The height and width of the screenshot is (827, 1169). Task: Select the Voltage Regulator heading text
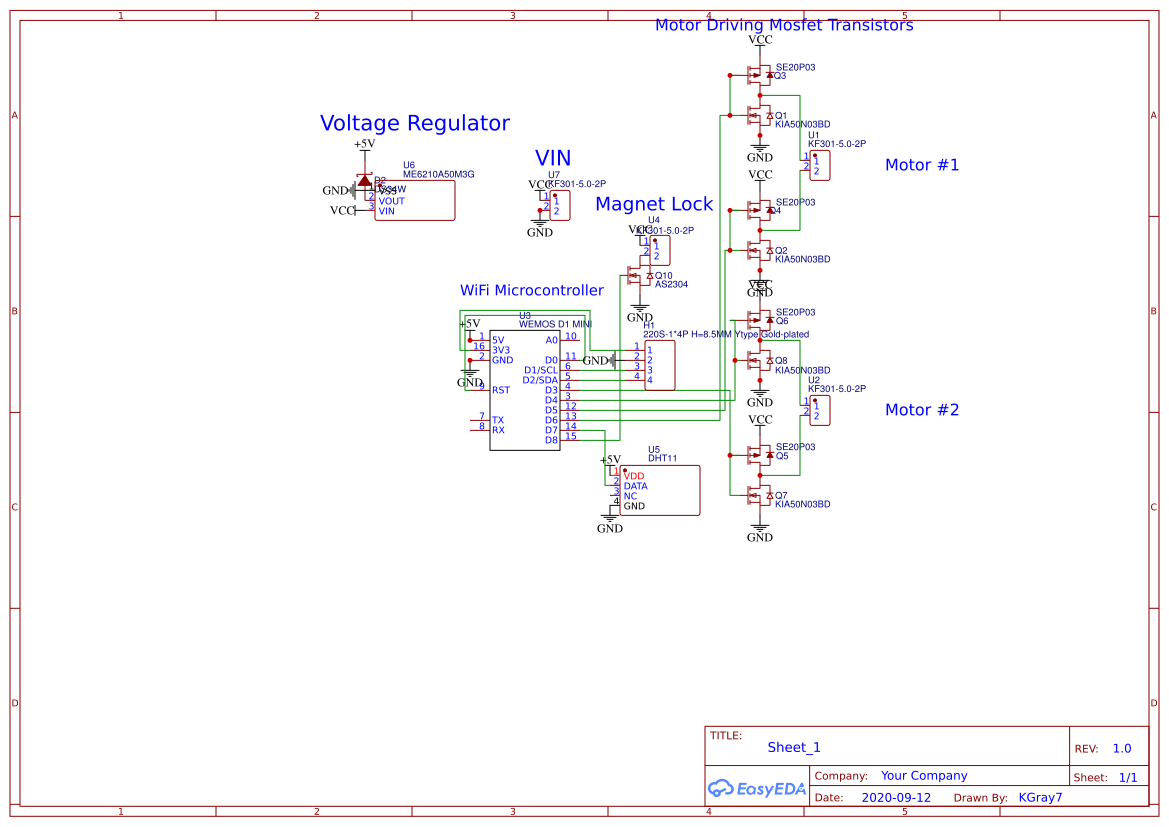413,123
